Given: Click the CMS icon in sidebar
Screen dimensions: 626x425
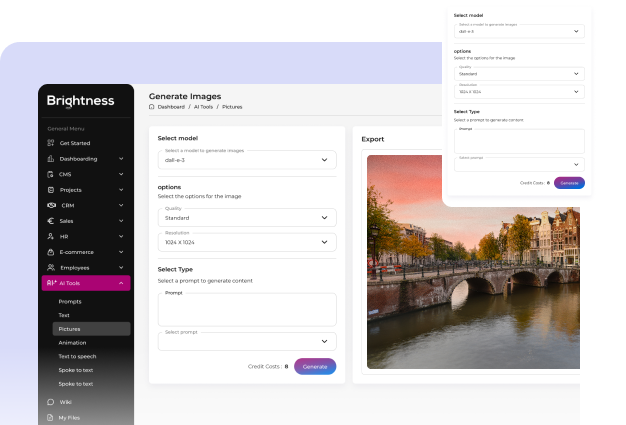Looking at the screenshot, I should point(51,174).
